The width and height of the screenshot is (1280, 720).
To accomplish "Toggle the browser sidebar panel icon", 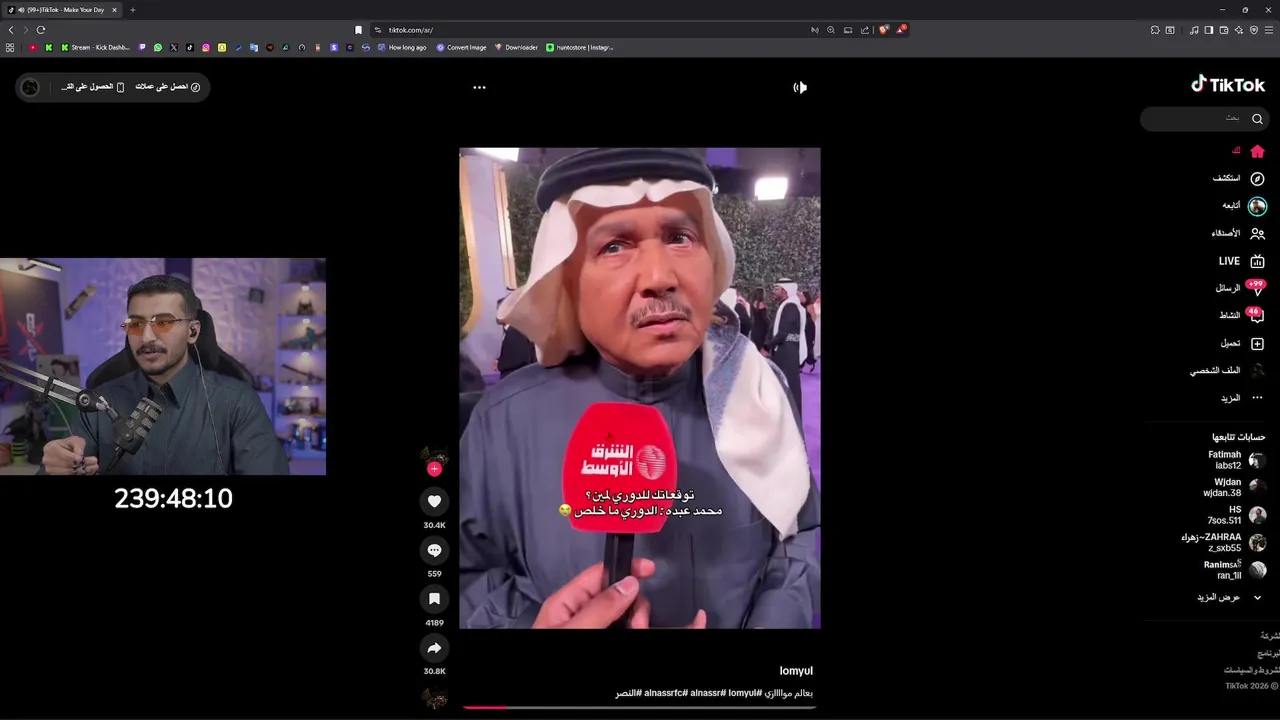I will click(1208, 30).
